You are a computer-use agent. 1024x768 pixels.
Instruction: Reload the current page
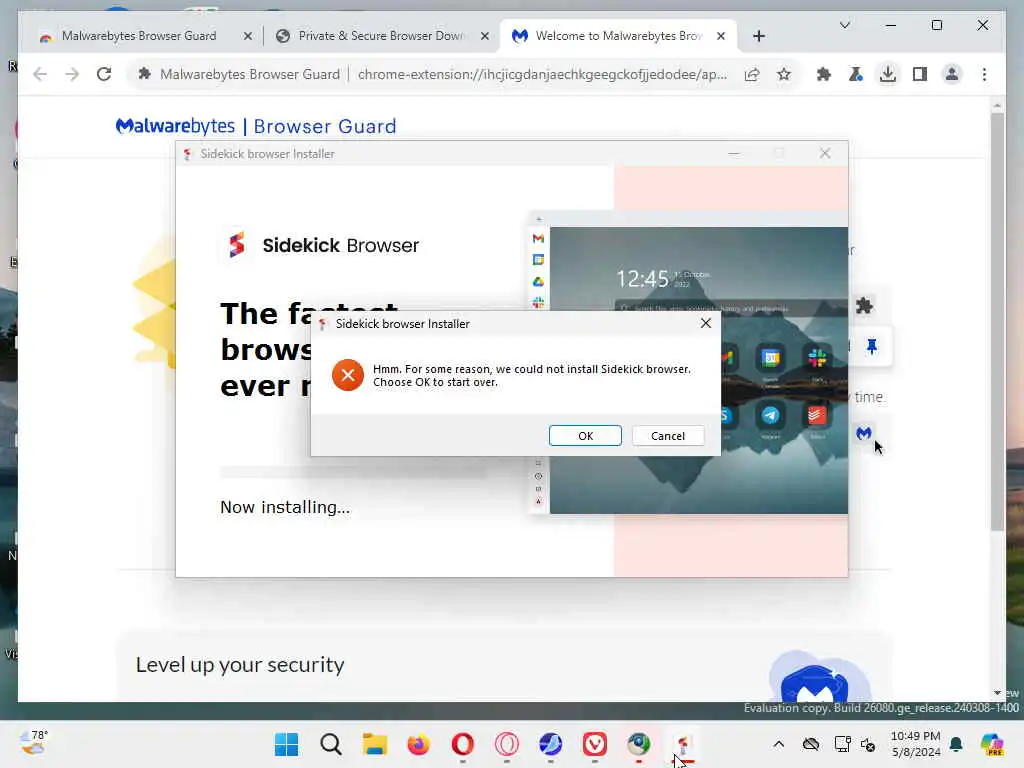[x=104, y=74]
